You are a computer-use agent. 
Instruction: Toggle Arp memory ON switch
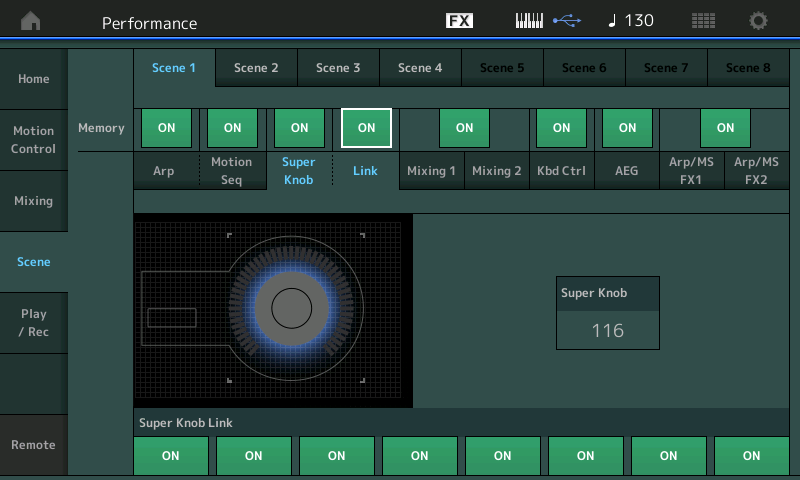coord(166,128)
